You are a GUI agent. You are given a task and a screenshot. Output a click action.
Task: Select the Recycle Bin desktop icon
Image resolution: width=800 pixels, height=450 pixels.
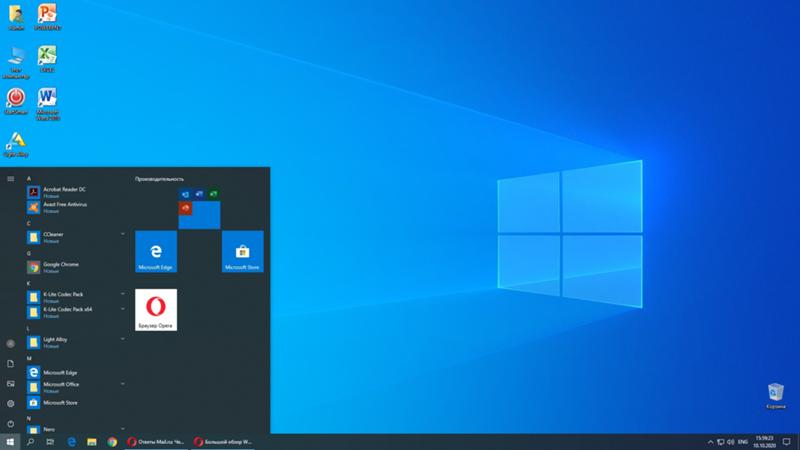(776, 396)
